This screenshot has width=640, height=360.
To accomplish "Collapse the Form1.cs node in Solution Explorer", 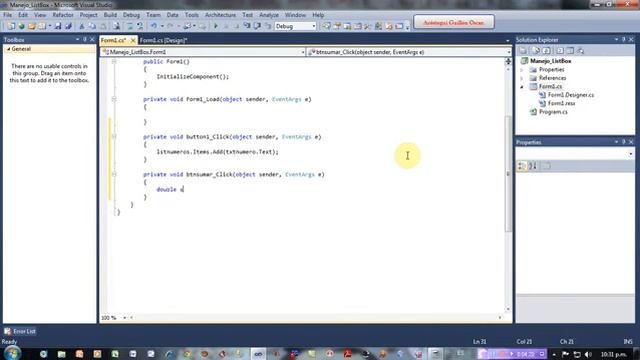I will pyautogui.click(x=522, y=87).
